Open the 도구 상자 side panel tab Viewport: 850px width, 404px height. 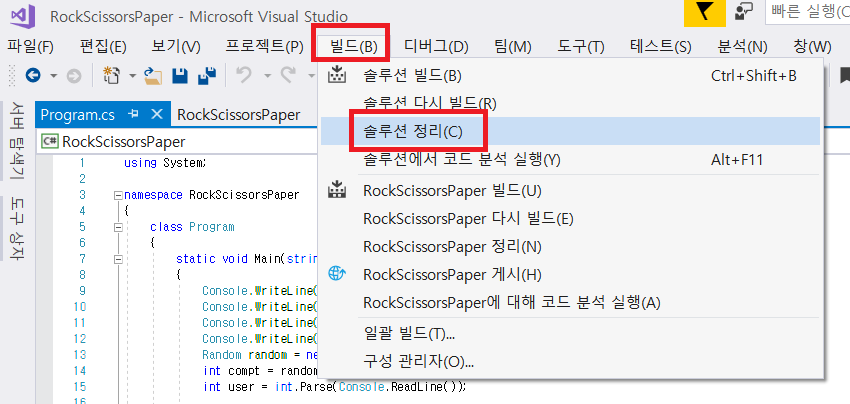pyautogui.click(x=18, y=228)
